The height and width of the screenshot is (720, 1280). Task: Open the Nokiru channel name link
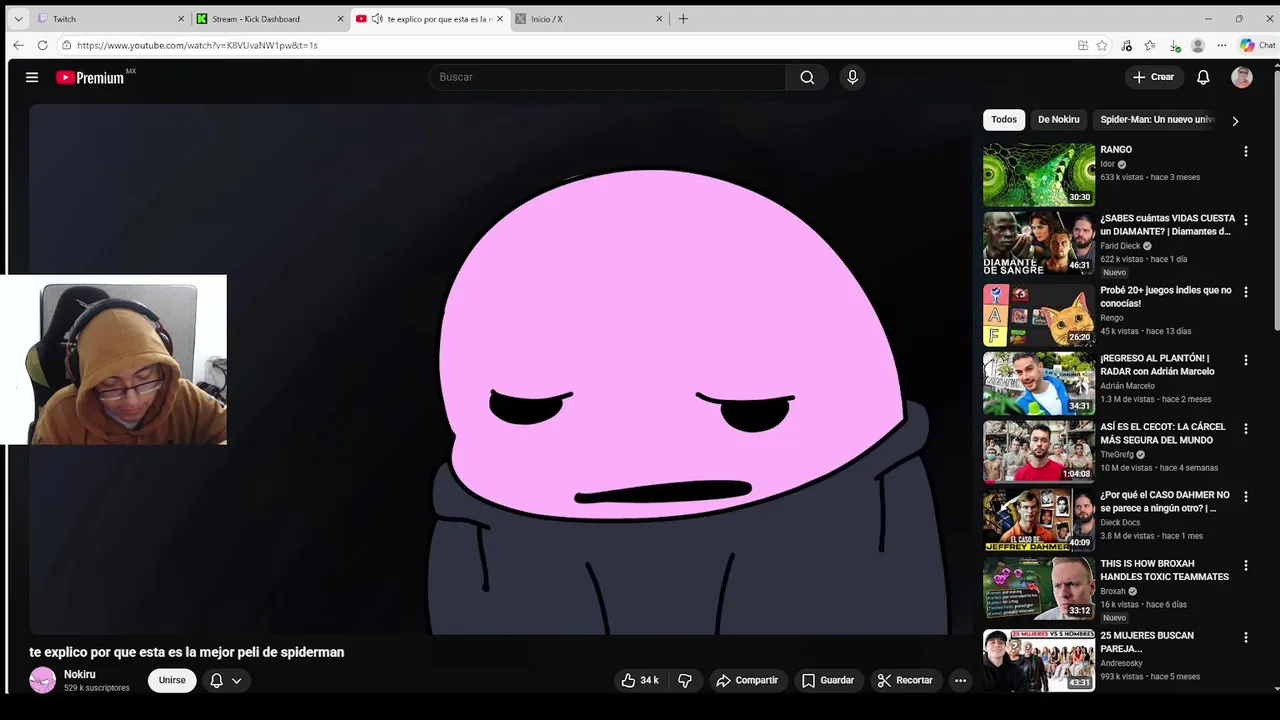tap(80, 675)
